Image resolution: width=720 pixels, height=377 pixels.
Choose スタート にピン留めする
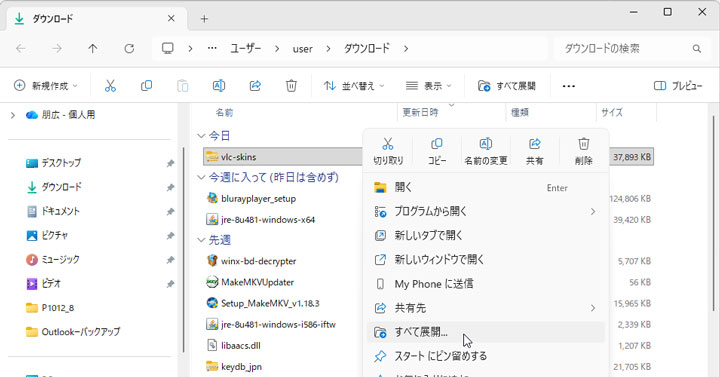coord(486,356)
